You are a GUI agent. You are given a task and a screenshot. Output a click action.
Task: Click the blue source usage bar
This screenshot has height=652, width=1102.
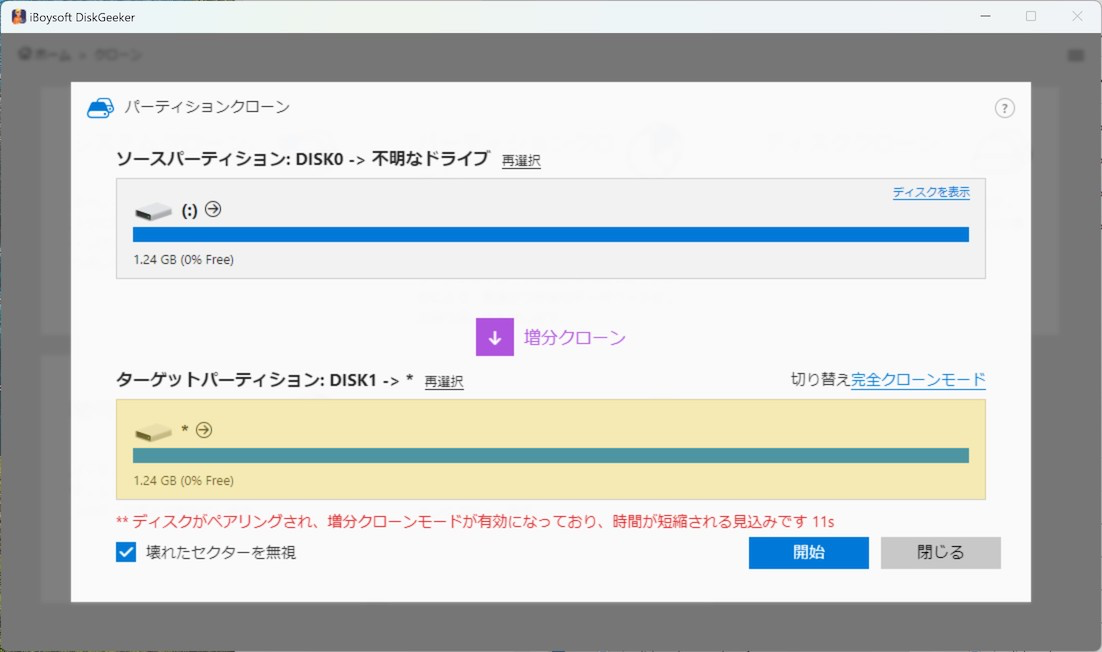tap(551, 235)
